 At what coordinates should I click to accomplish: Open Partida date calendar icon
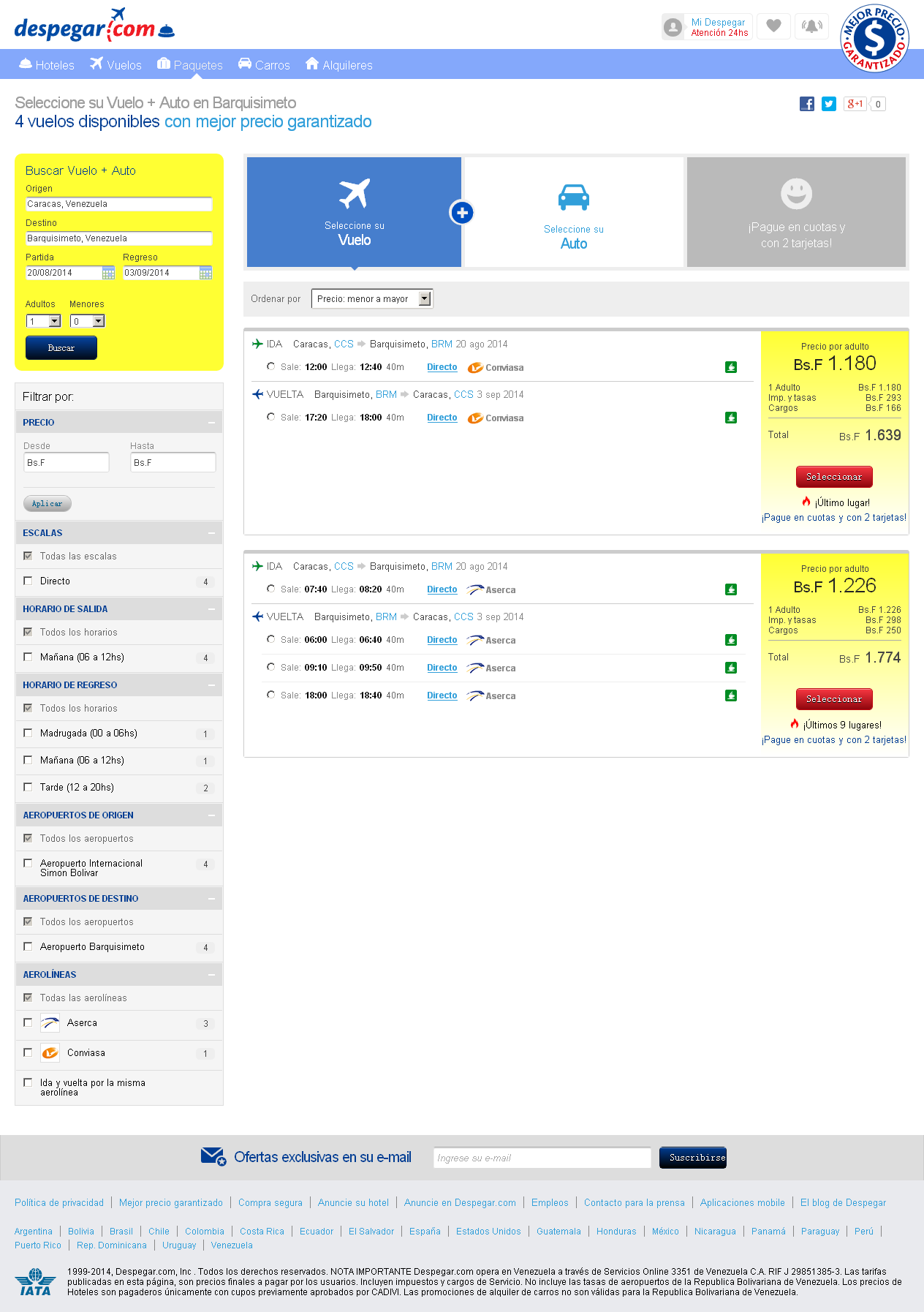pos(108,273)
